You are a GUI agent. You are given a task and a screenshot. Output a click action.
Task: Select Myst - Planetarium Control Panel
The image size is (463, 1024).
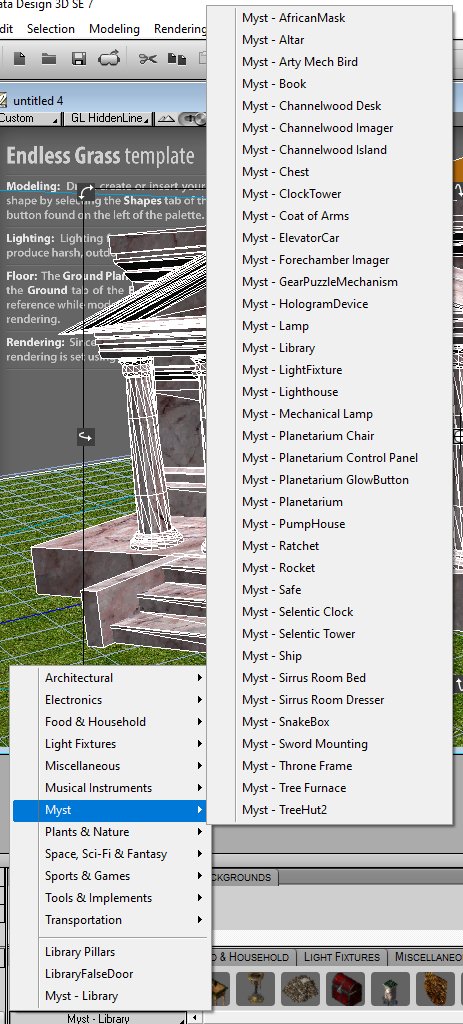(330, 458)
